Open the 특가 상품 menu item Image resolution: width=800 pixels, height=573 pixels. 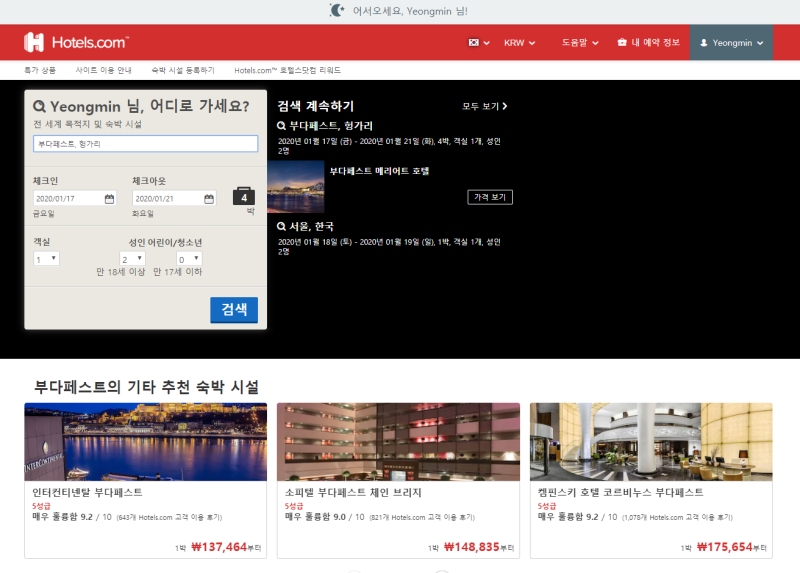pos(40,70)
